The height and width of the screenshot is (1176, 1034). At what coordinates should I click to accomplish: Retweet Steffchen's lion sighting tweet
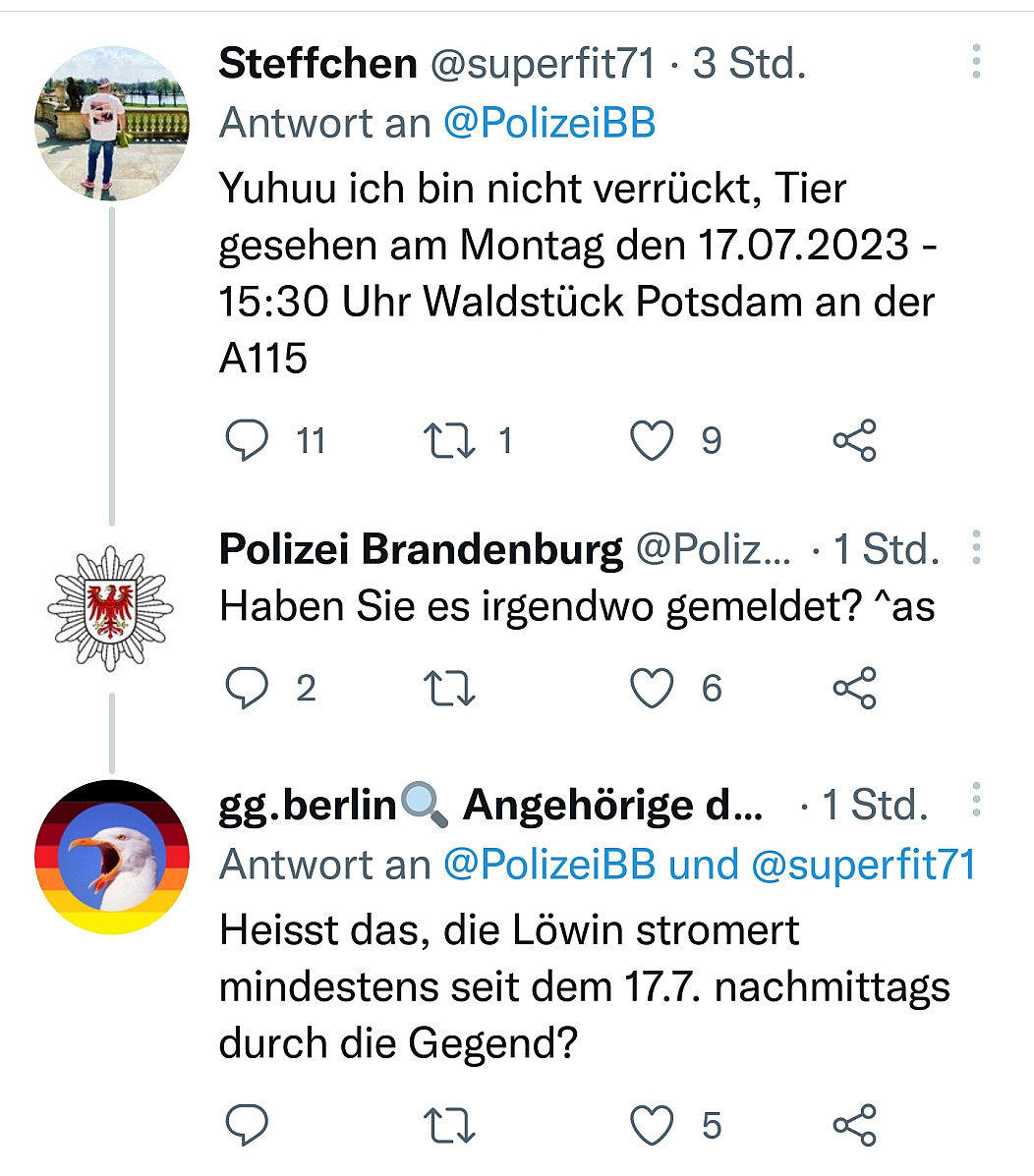[x=449, y=440]
